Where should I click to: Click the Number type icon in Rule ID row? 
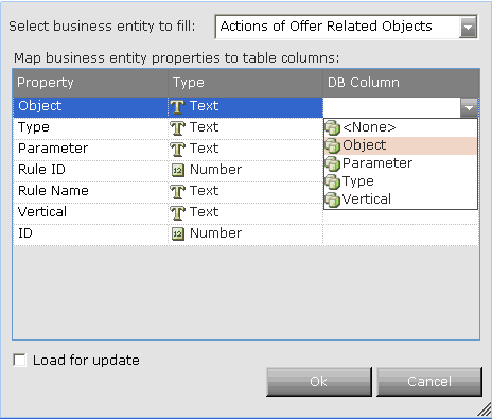178,170
